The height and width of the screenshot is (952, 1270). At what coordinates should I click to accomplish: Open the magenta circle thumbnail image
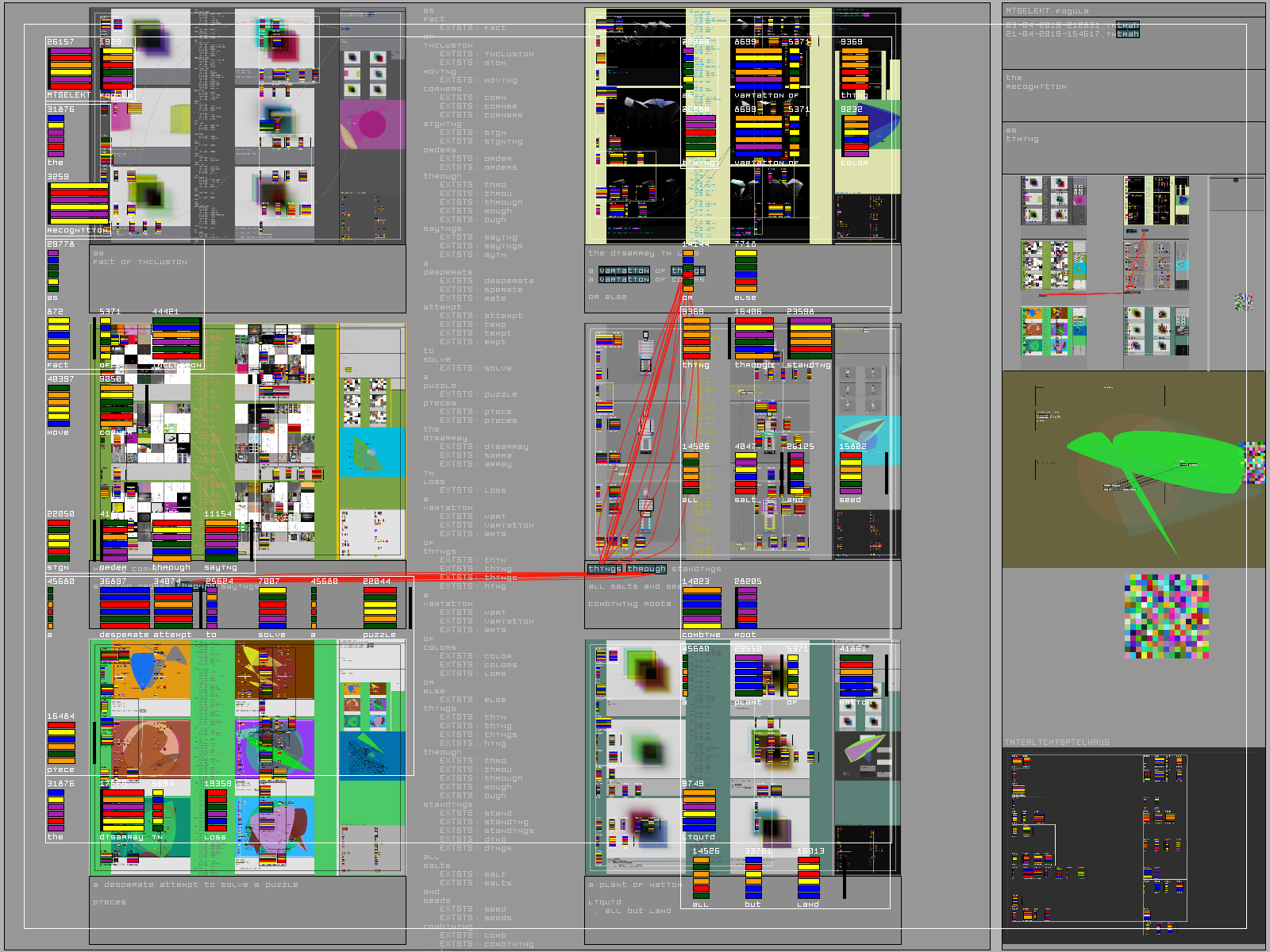(x=371, y=125)
